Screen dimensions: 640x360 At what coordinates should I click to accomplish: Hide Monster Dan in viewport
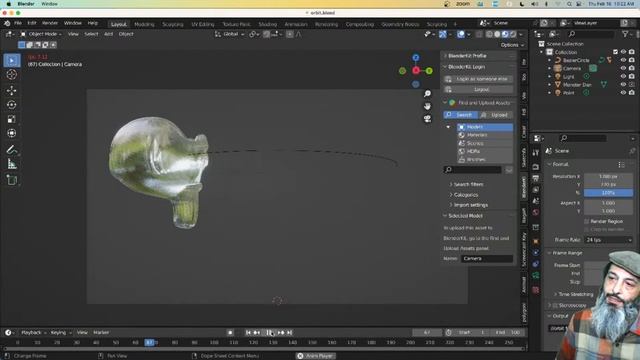tap(623, 84)
